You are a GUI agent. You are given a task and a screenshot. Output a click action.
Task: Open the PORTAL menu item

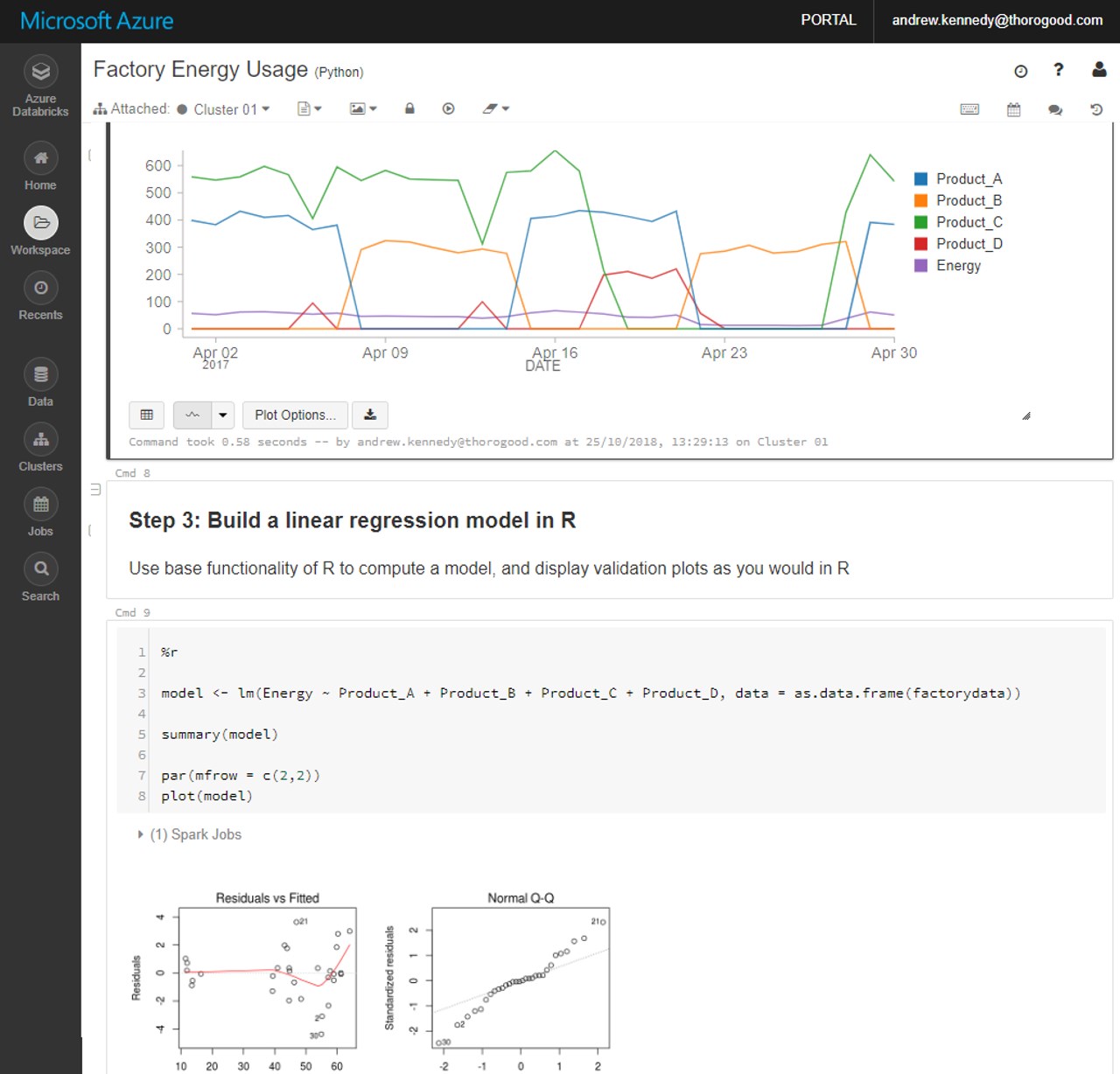828,20
